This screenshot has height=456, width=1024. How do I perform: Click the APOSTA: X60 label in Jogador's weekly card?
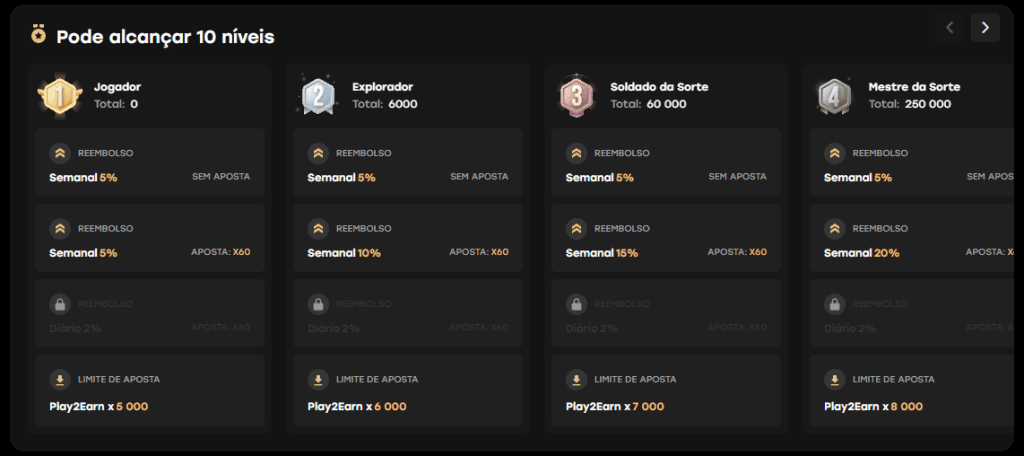[221, 252]
